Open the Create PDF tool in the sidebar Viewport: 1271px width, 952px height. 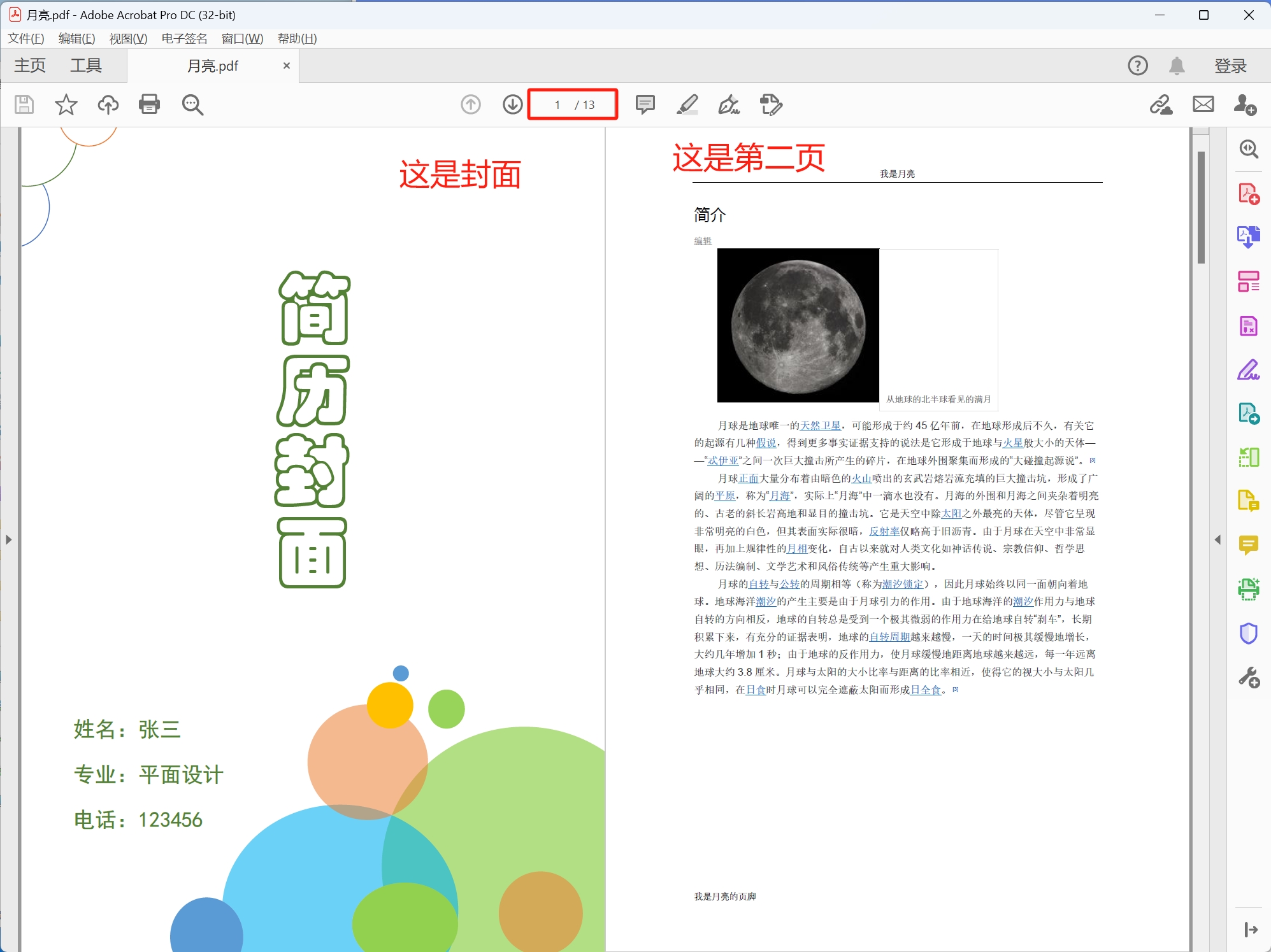pyautogui.click(x=1249, y=193)
